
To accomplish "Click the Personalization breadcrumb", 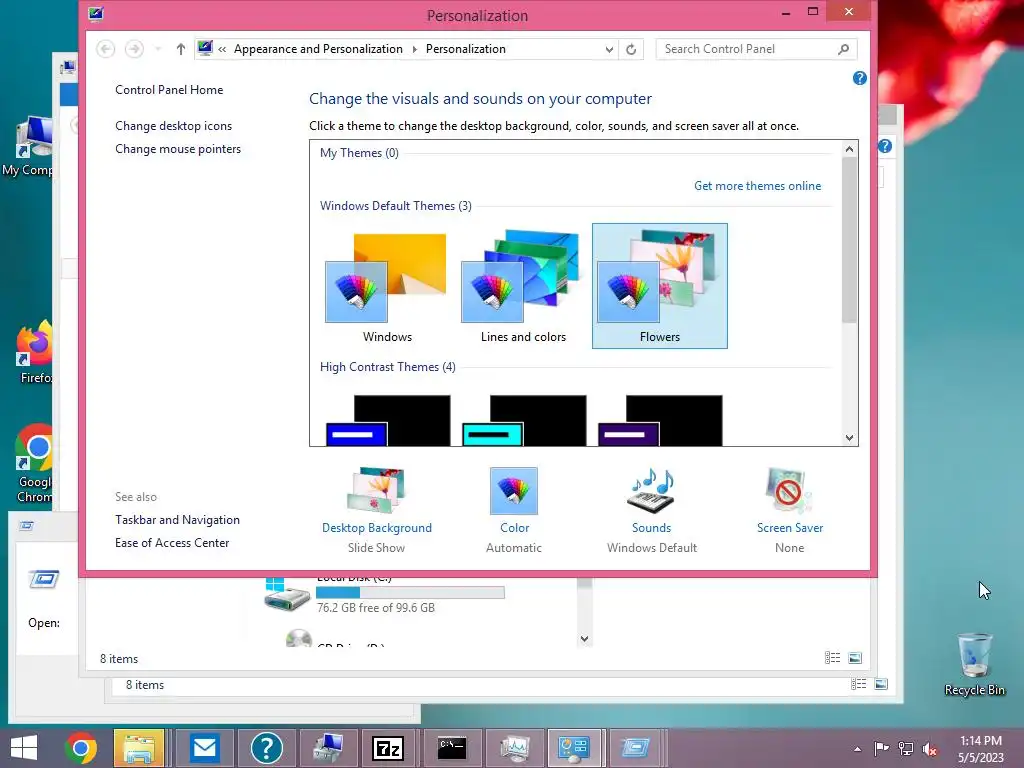I will [466, 49].
